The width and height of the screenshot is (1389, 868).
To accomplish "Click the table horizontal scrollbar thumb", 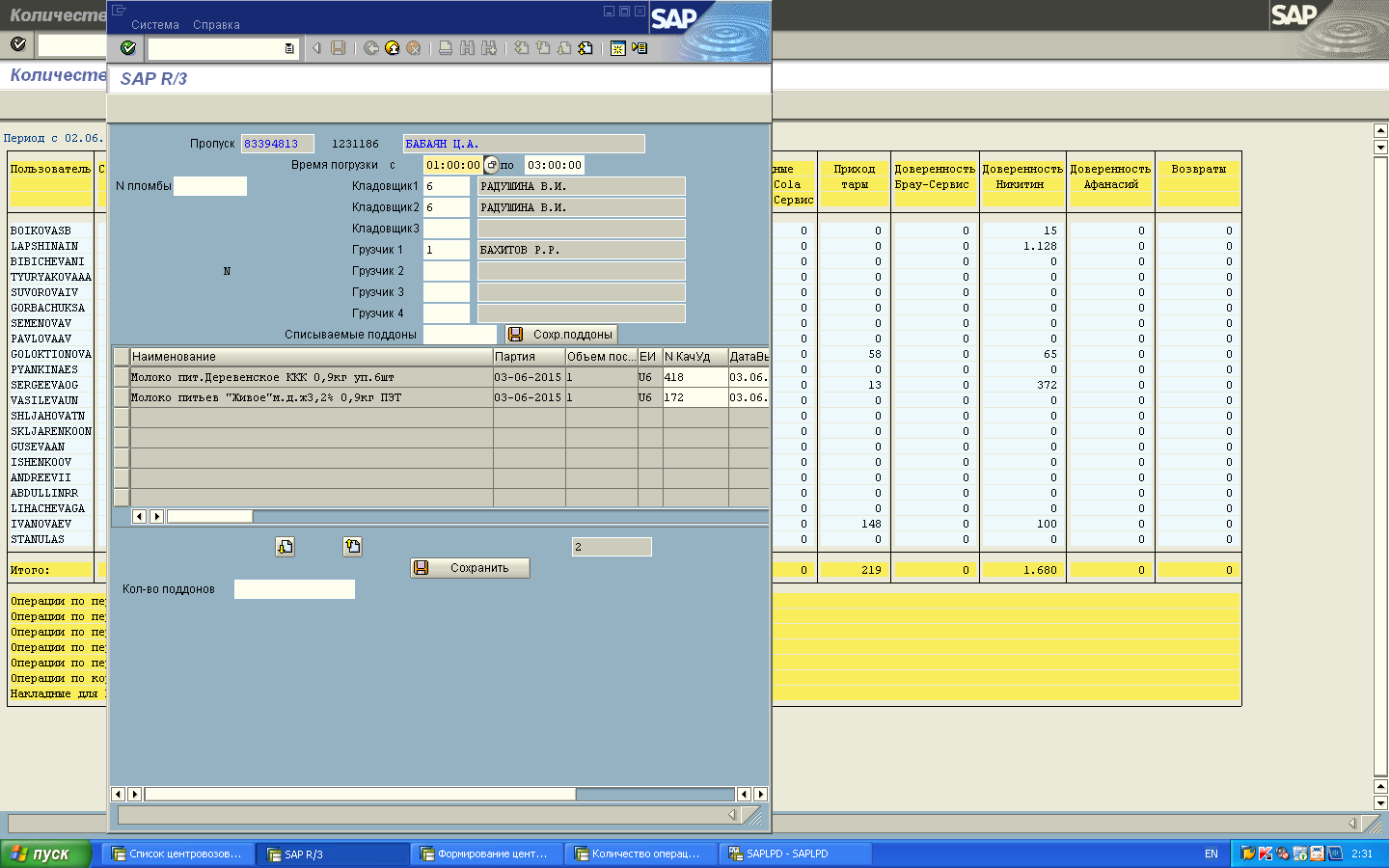I will [x=209, y=517].
